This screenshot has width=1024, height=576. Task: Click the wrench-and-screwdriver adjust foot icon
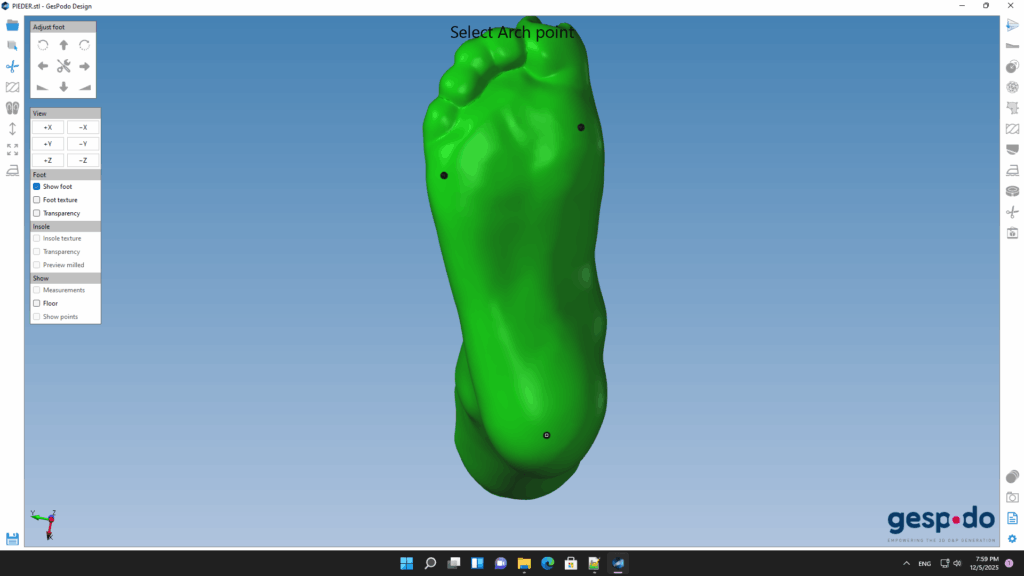(64, 66)
